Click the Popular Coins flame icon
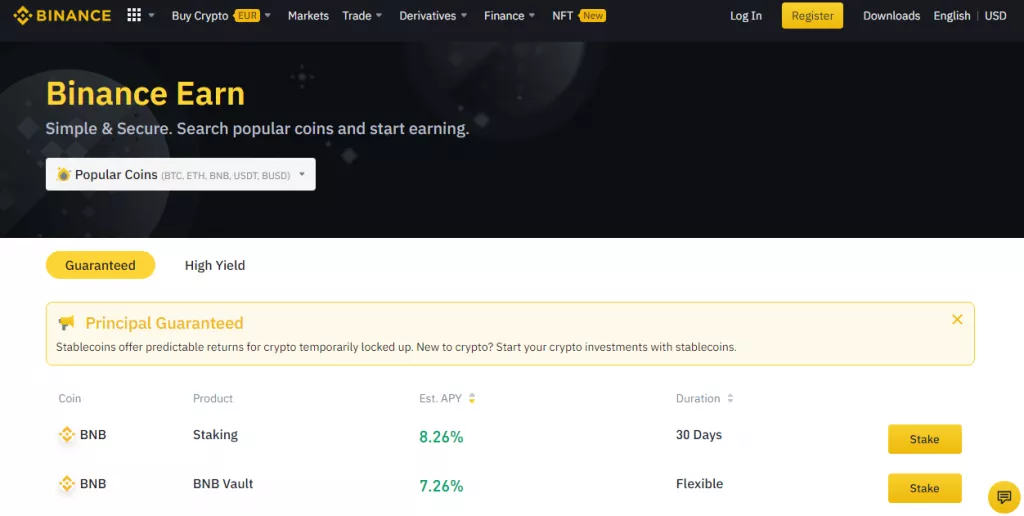 (63, 174)
